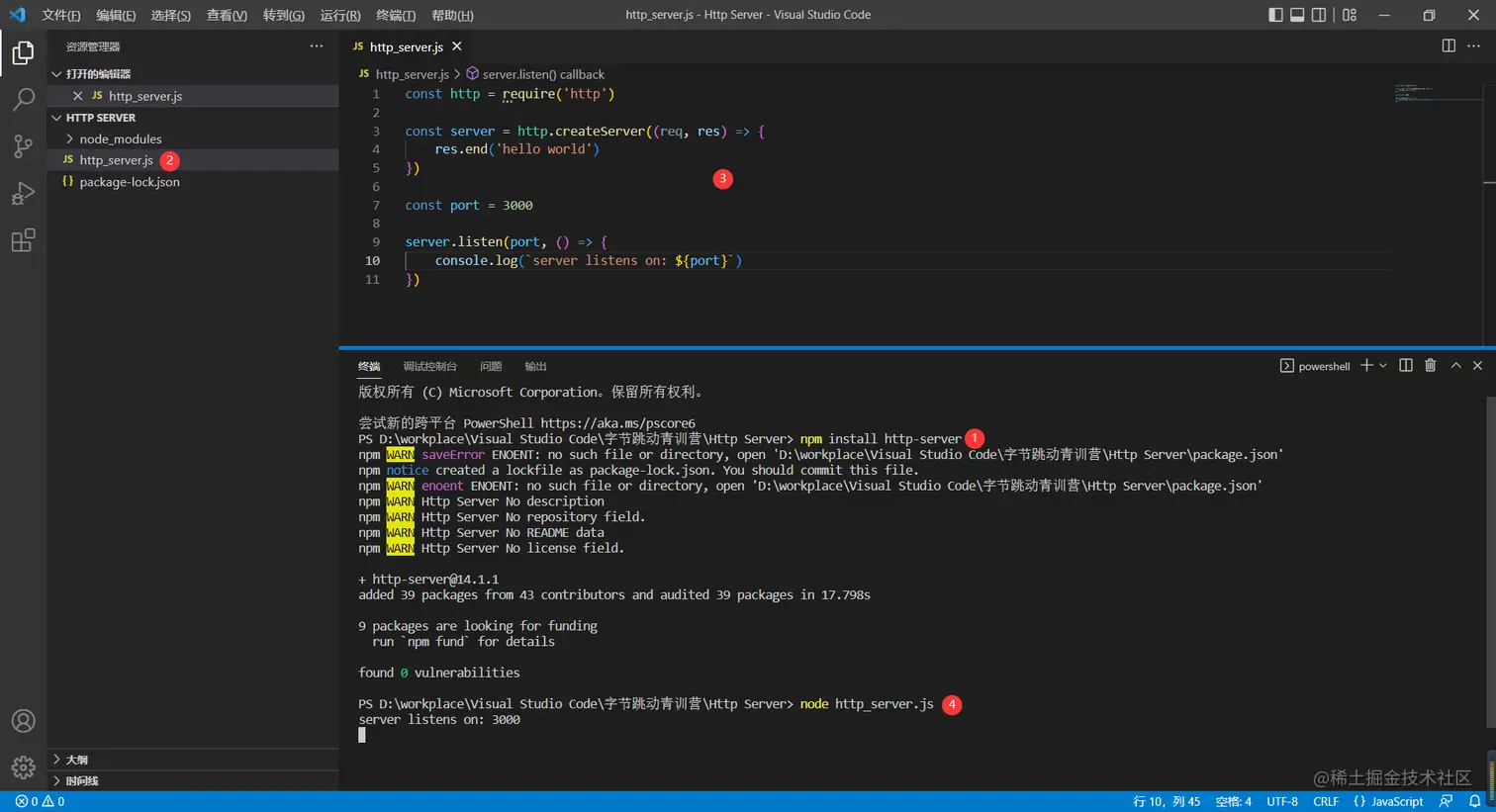Open package-lock.json in file tree
1496x812 pixels.
(193, 182)
